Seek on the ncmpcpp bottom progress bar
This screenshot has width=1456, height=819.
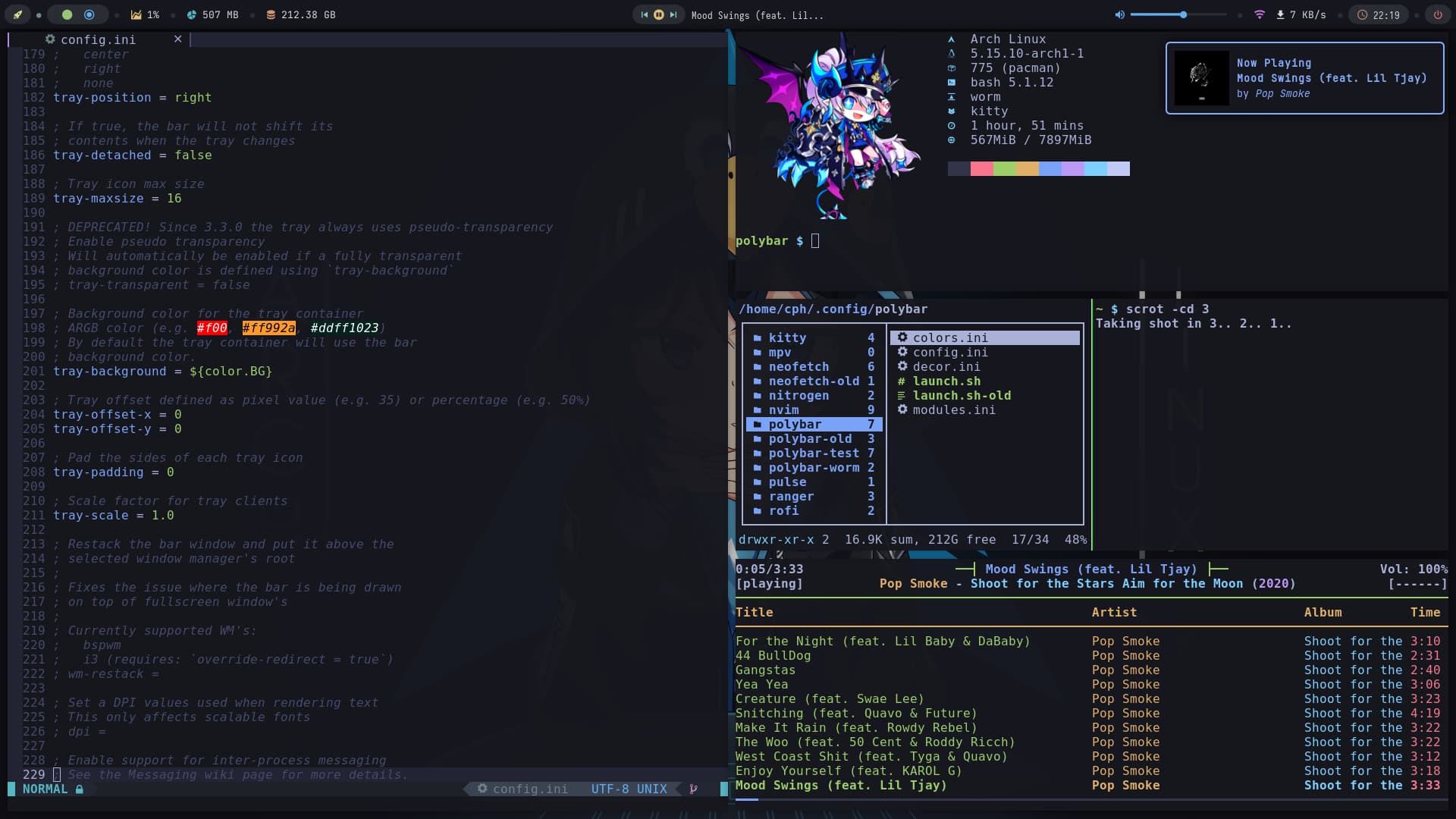coord(1091,799)
